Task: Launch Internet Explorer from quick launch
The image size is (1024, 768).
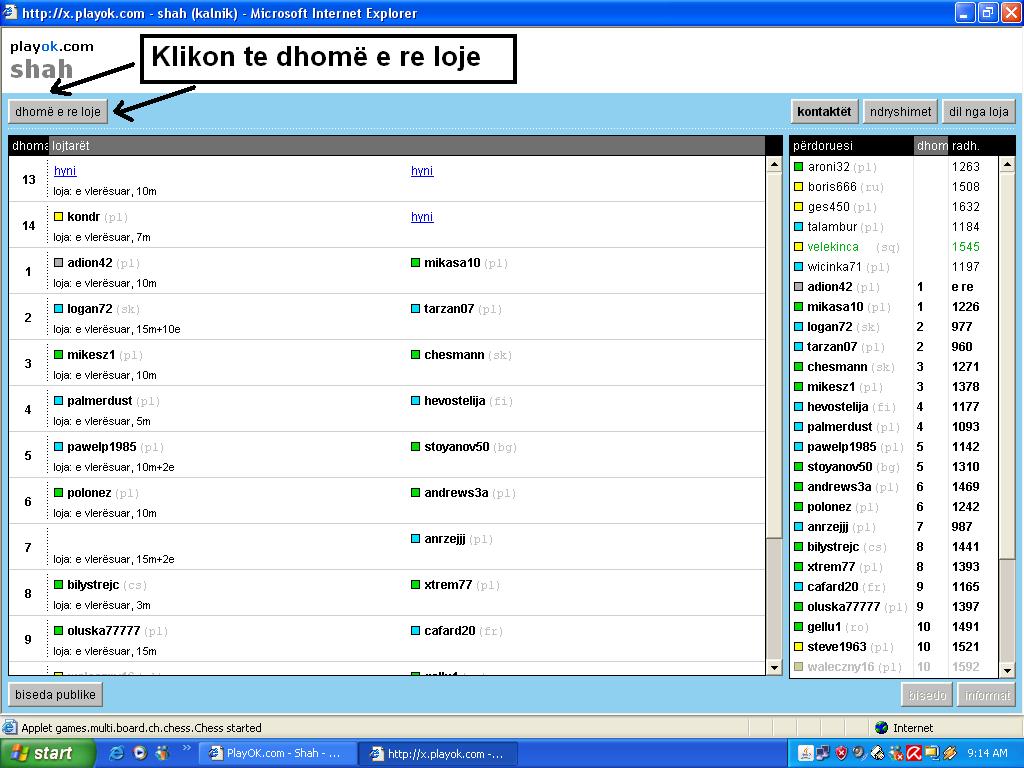Action: [x=118, y=753]
